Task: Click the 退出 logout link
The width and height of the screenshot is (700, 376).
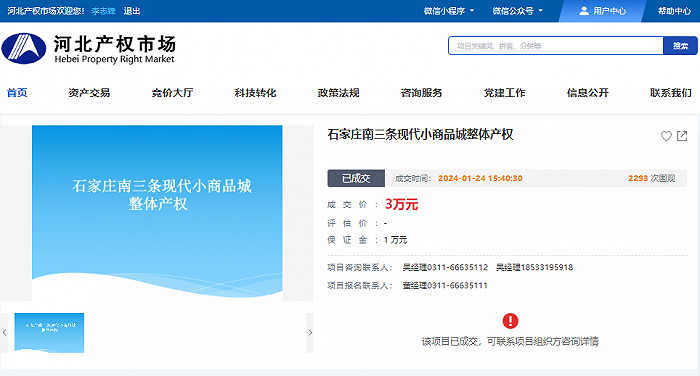Action: [132, 11]
